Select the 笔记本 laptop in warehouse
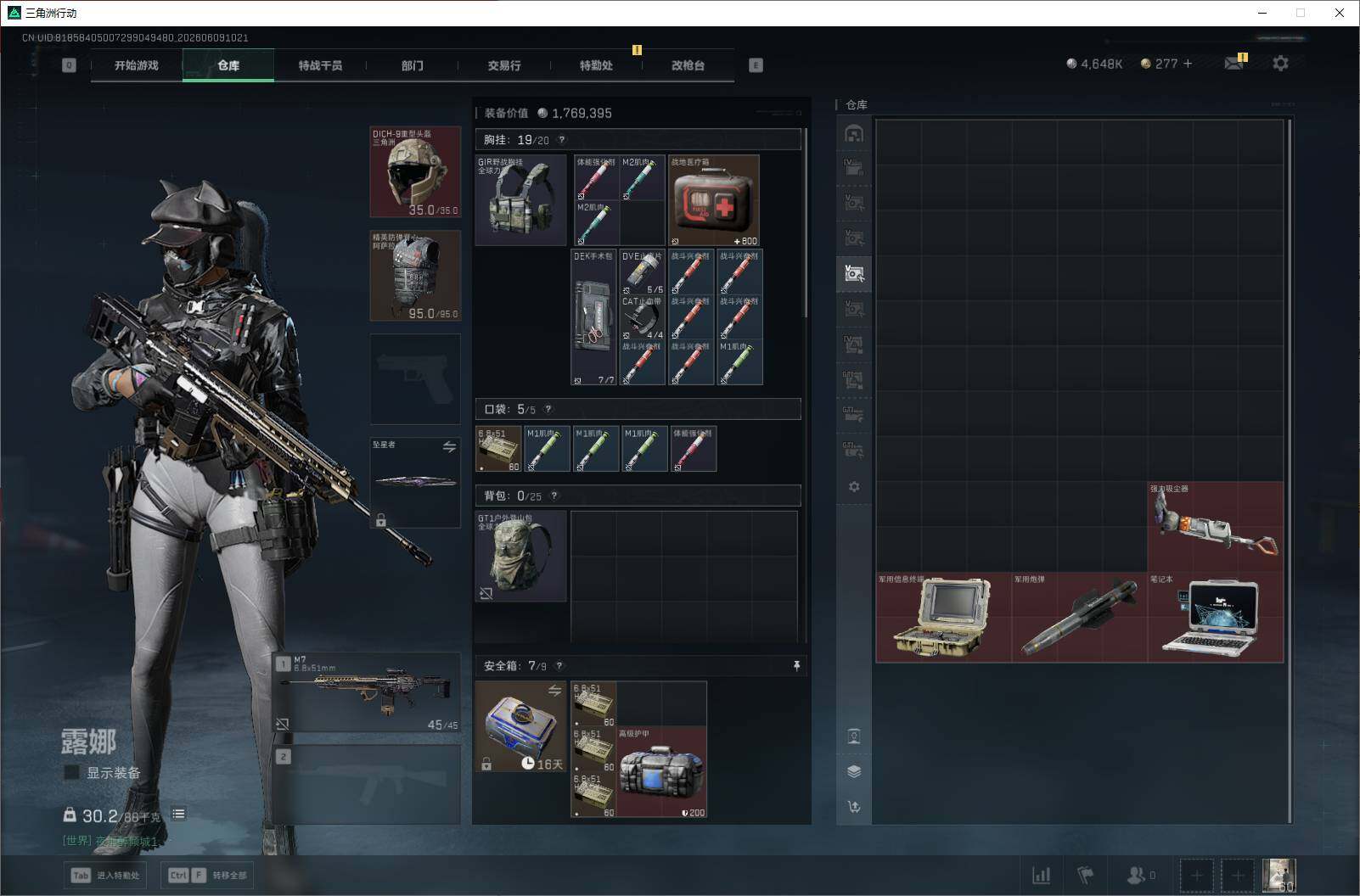The width and height of the screenshot is (1360, 896). [x=1216, y=617]
